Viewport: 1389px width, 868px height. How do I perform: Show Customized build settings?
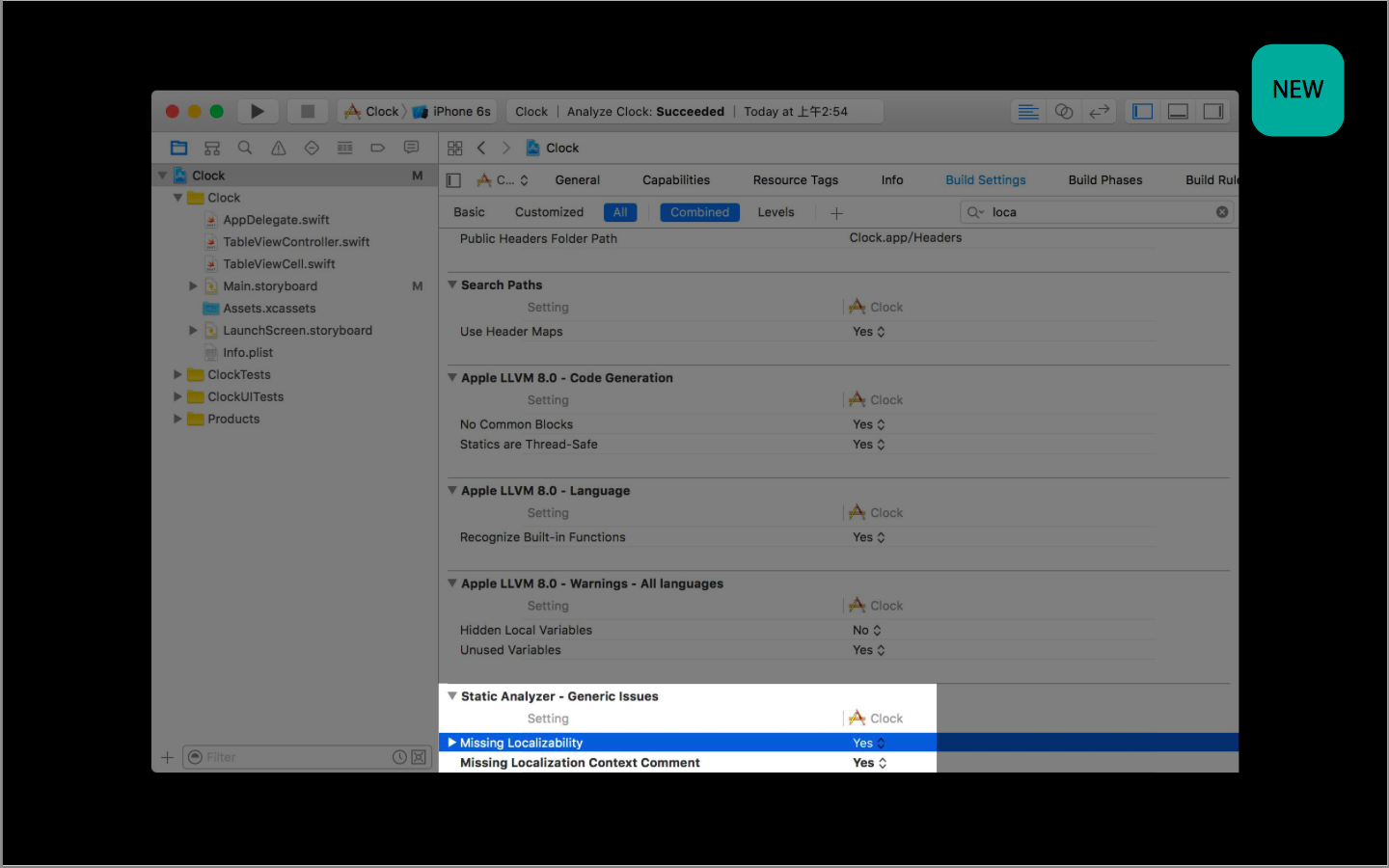(550, 212)
